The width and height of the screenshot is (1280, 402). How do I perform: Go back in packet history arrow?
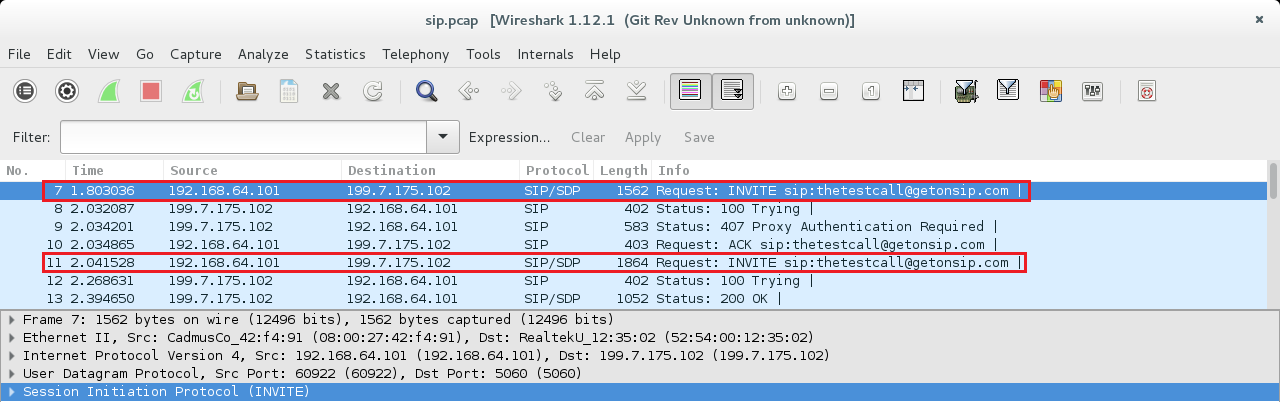pyautogui.click(x=468, y=91)
